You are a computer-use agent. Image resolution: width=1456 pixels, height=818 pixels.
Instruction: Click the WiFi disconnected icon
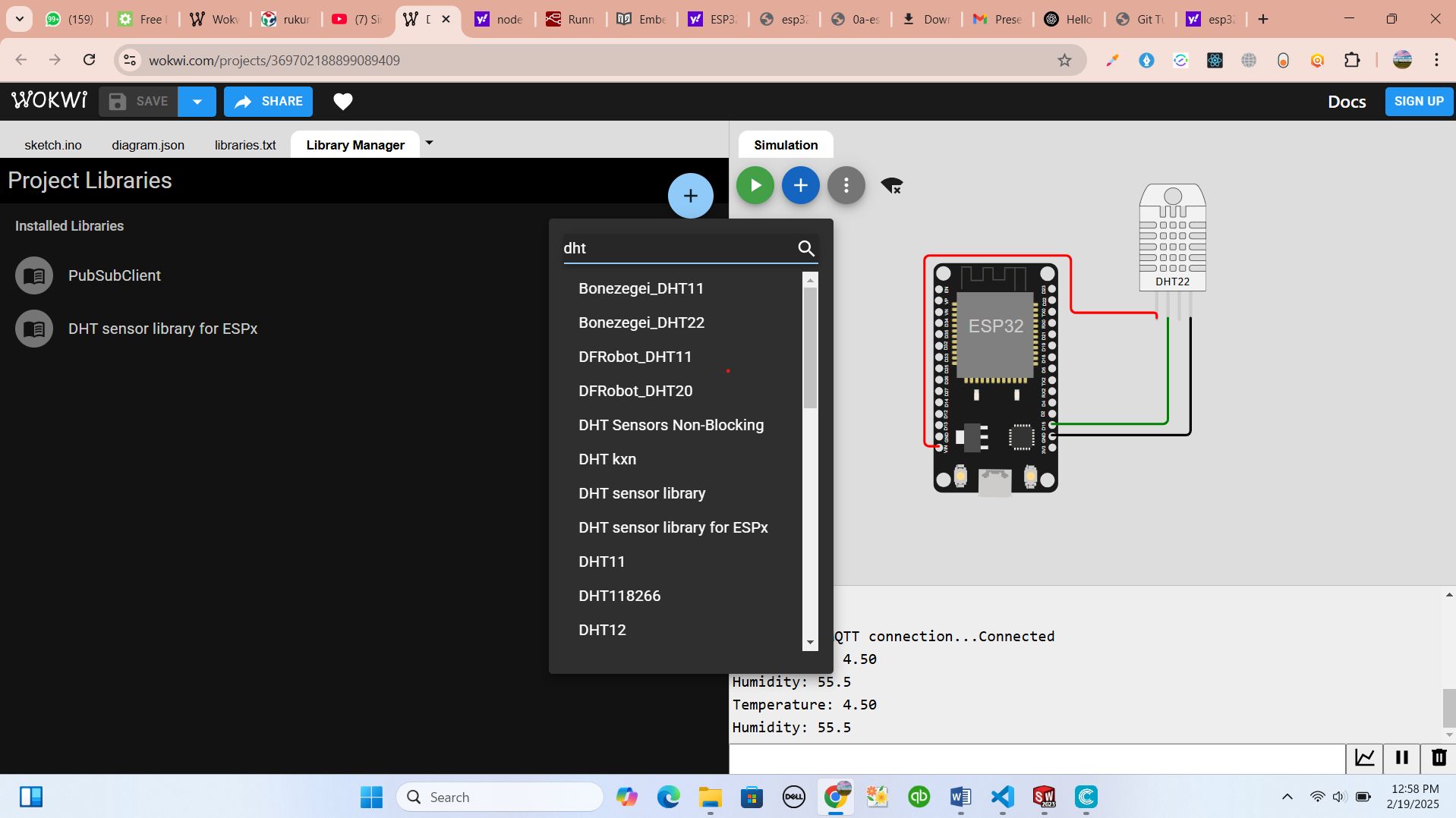(x=892, y=185)
